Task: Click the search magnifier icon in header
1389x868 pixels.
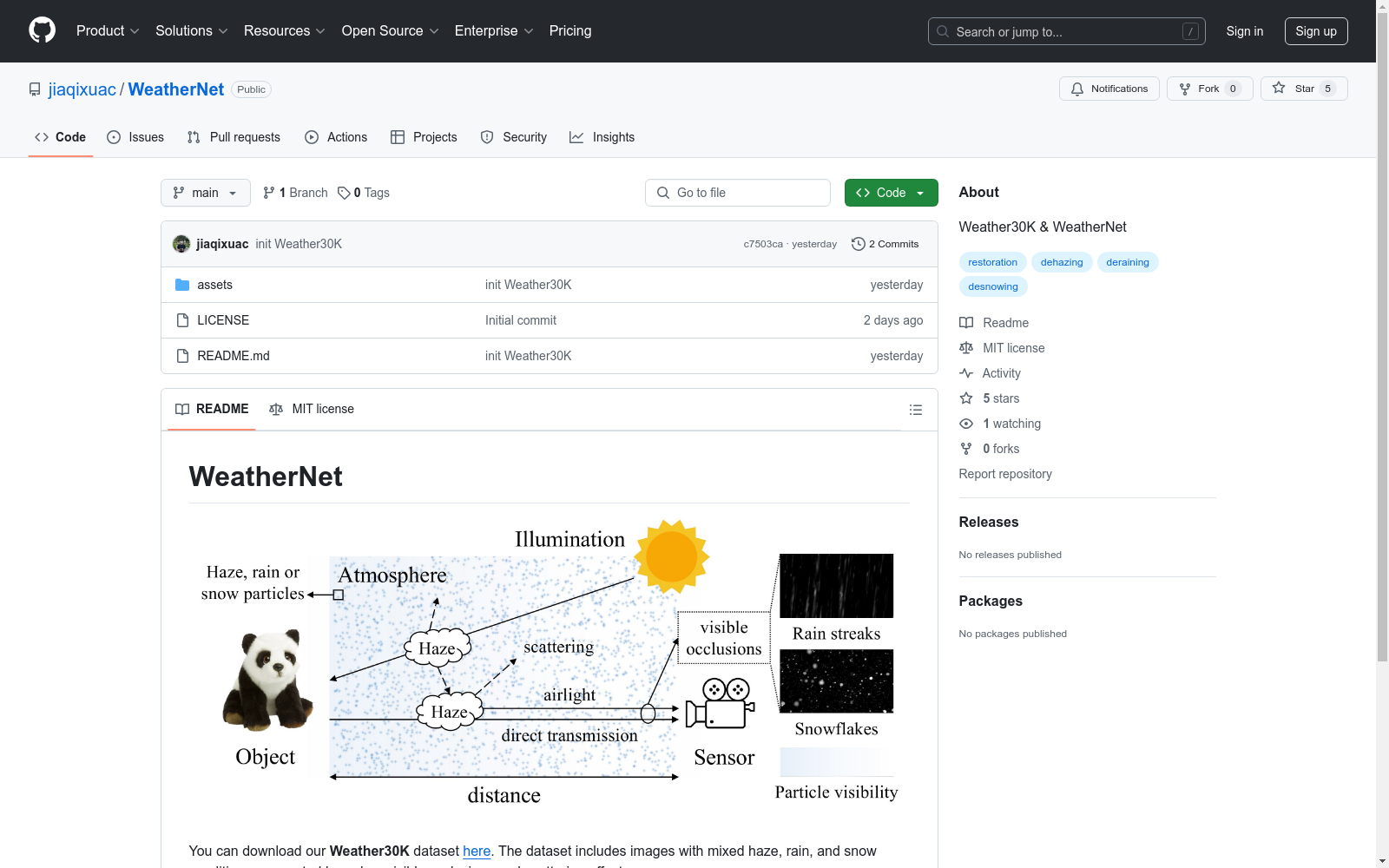Action: pyautogui.click(x=943, y=31)
